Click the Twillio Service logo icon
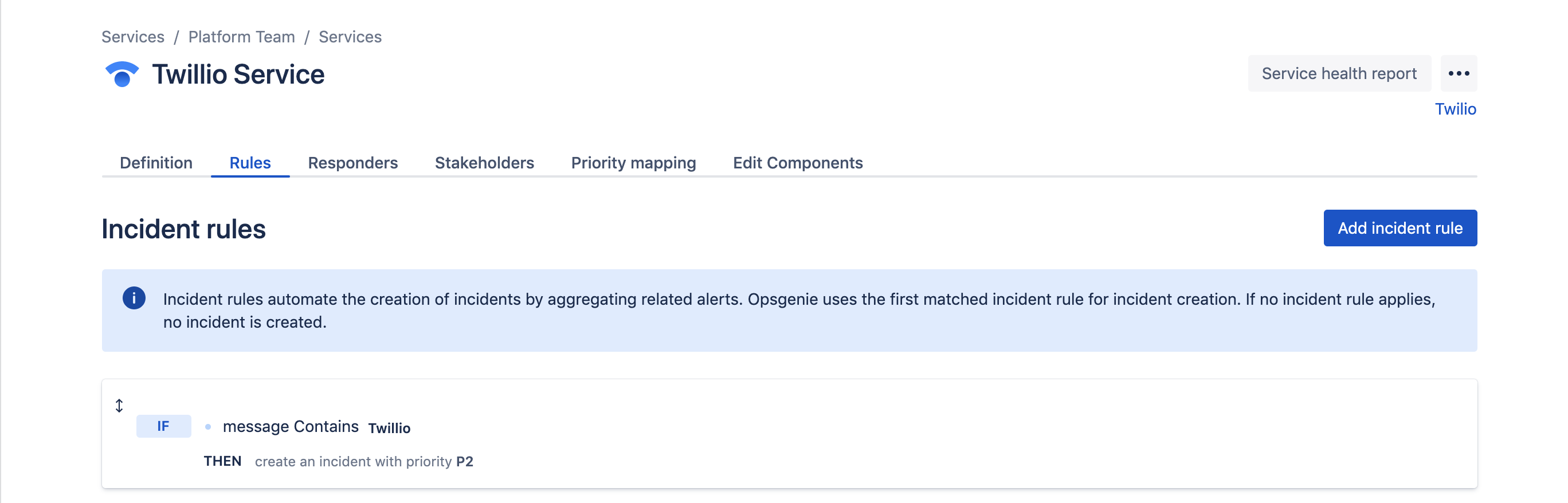The height and width of the screenshot is (503, 1568). (121, 74)
